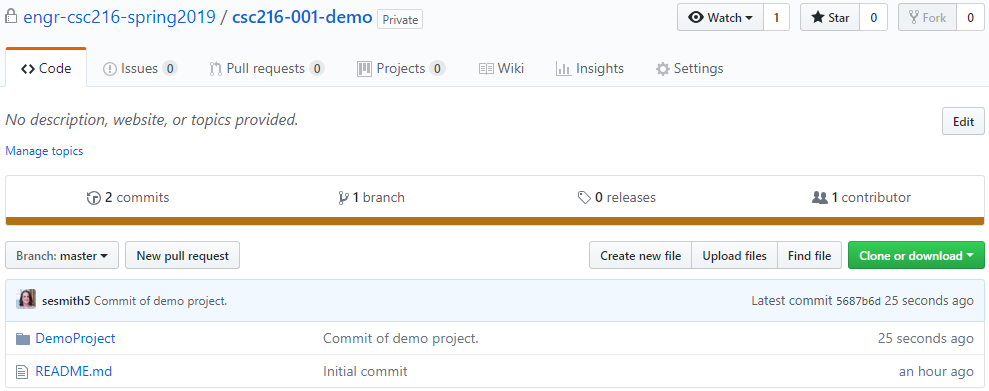This screenshot has height=391, width=989.
Task: Click the pull request icon in the tab bar
Action: pyautogui.click(x=216, y=69)
